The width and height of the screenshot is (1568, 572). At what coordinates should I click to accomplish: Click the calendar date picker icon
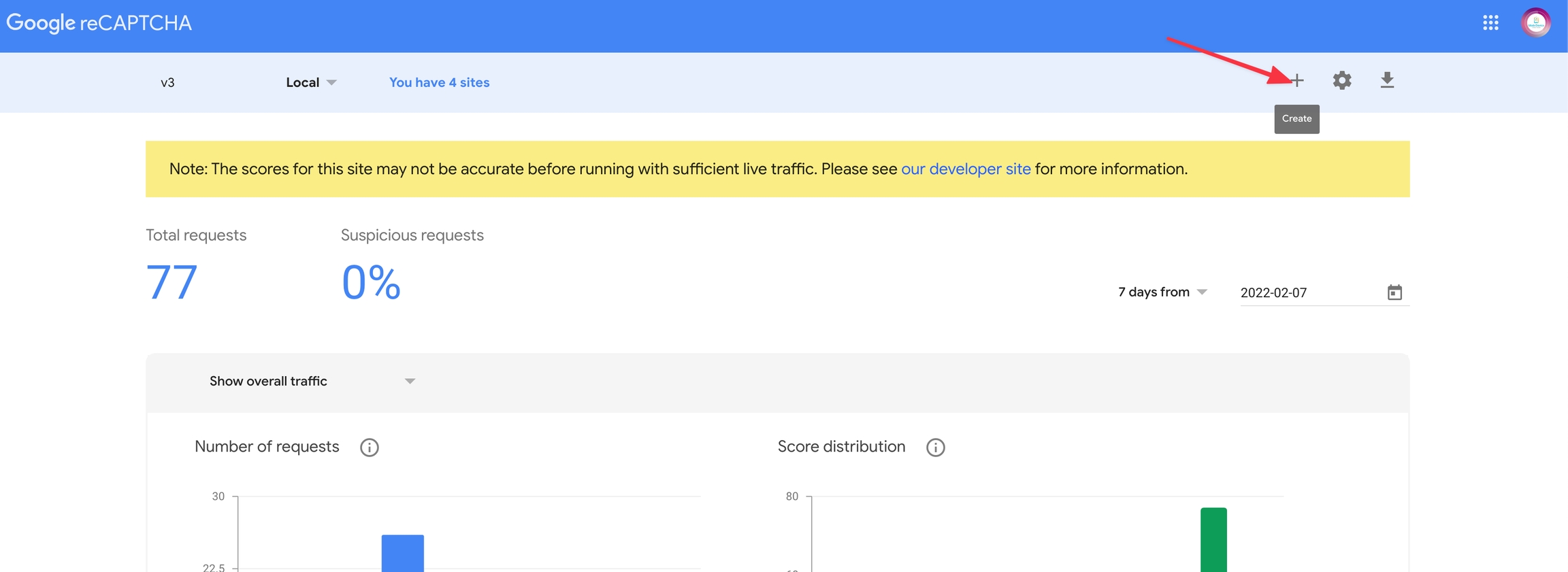[x=1394, y=292]
